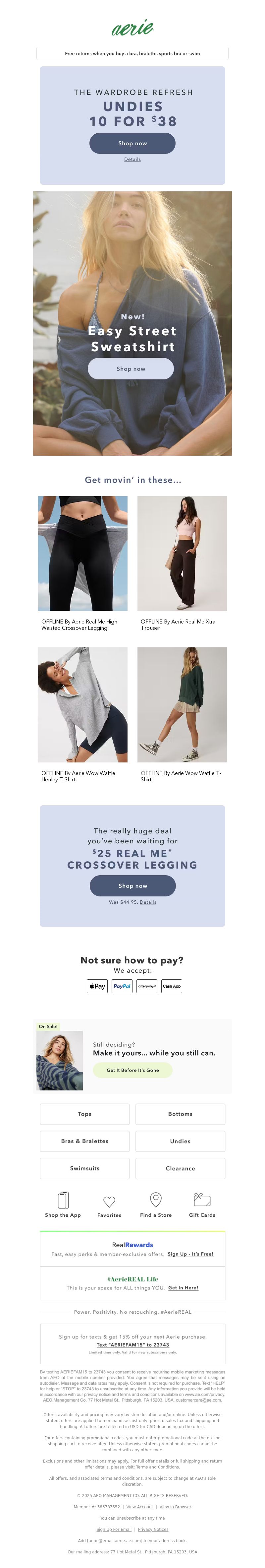Viewport: 265px width, 1568px height.
Task: Open the Tops category
Action: point(84,1114)
